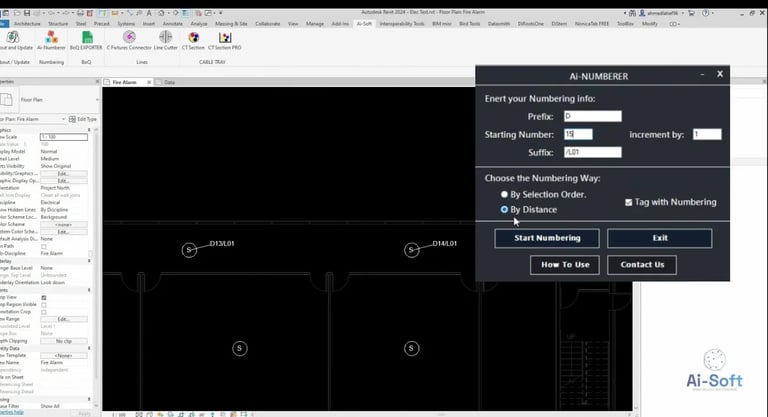This screenshot has height=417, width=768.
Task: Select the By Distance radio option
Action: tap(504, 209)
